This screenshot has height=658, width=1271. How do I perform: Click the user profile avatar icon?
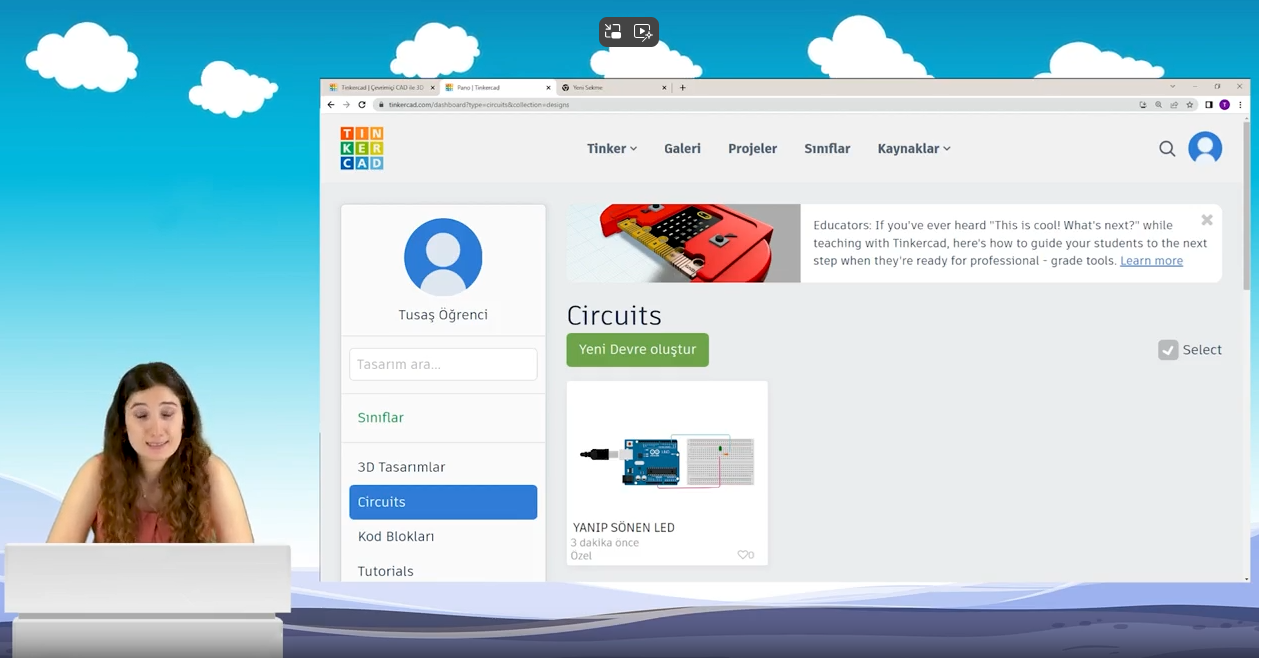(1205, 148)
